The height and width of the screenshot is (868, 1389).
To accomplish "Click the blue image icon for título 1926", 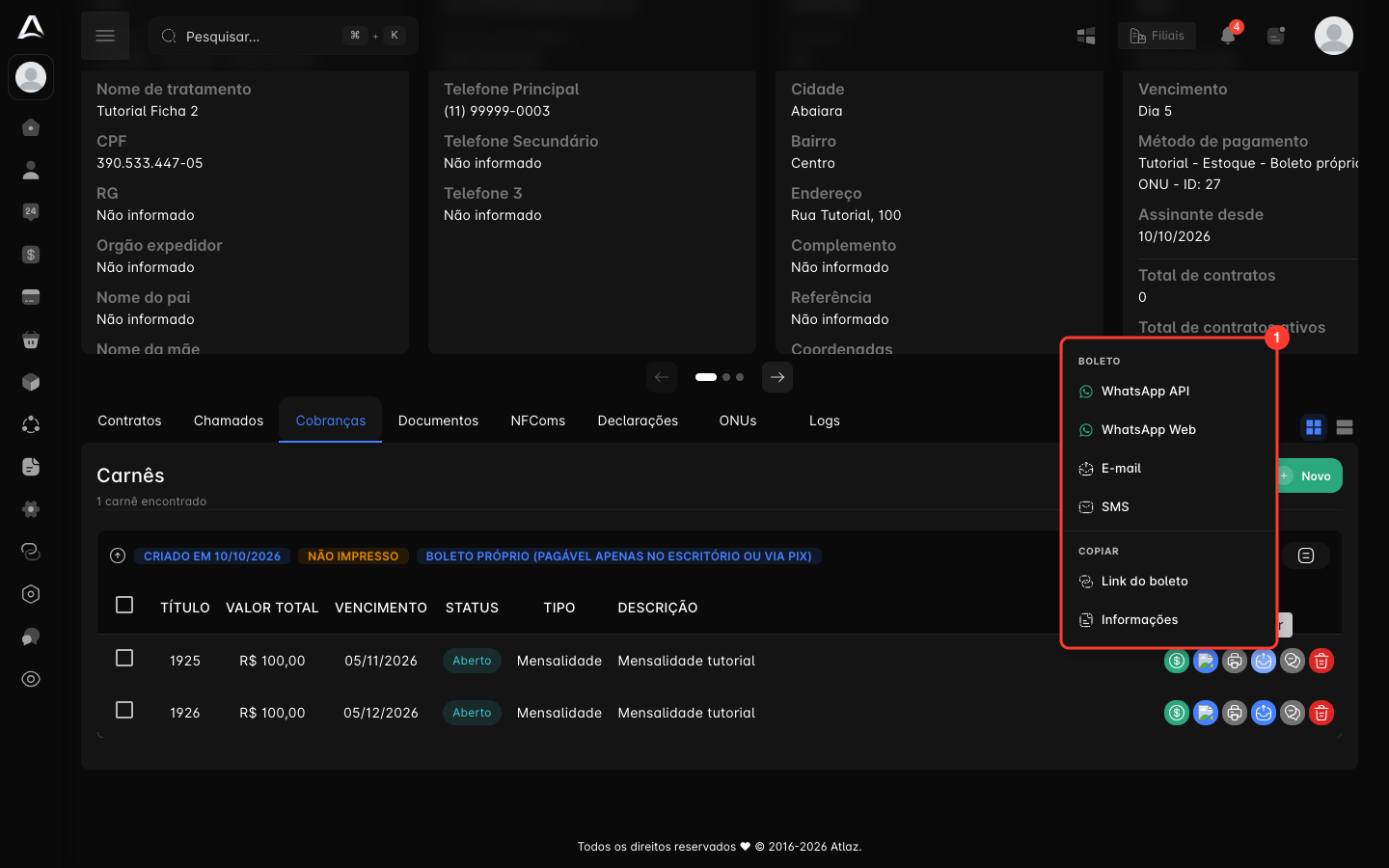I will click(1206, 713).
